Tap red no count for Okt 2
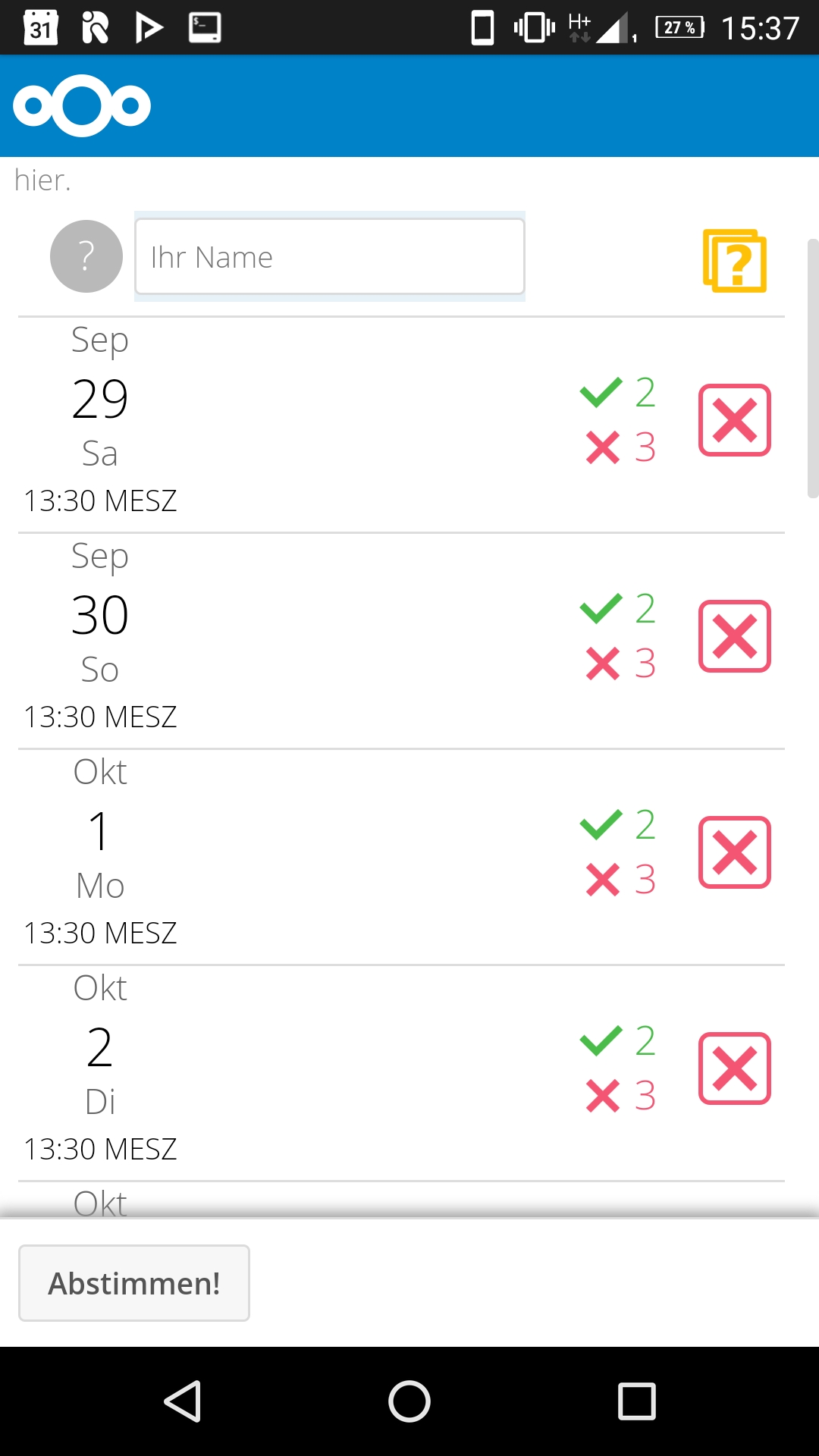This screenshot has width=819, height=1456. (x=620, y=1096)
